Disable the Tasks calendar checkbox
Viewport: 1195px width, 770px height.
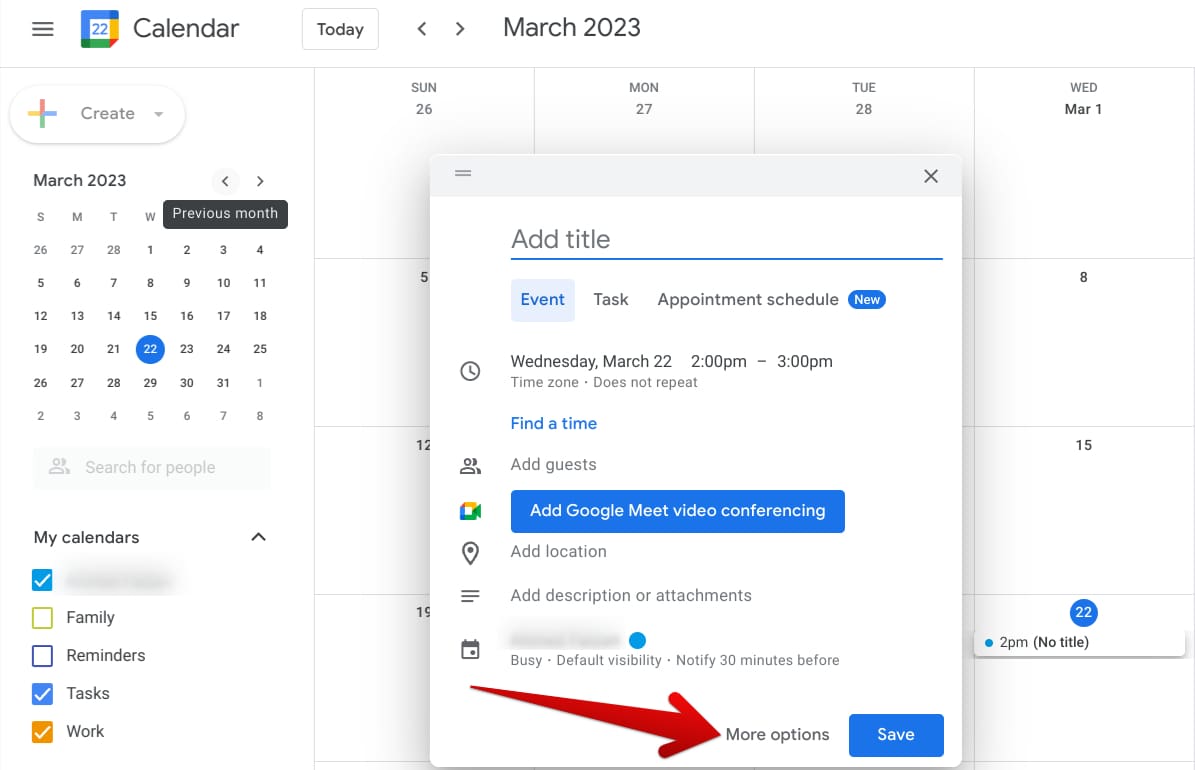[x=43, y=694]
